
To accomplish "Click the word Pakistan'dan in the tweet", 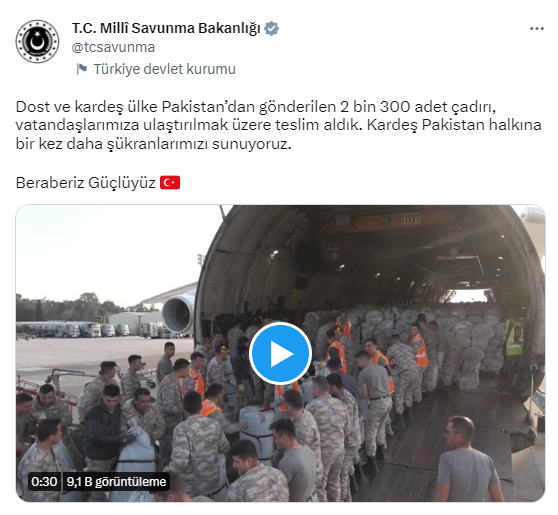I will pos(208,107).
